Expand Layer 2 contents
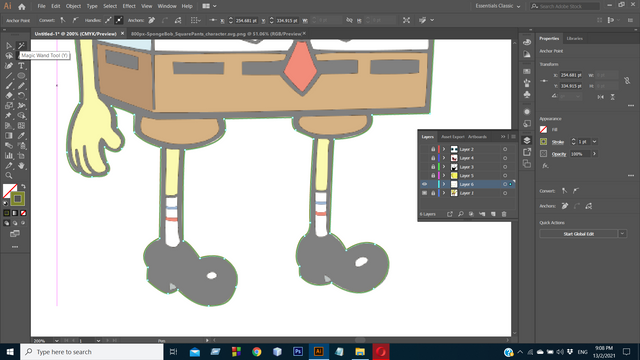This screenshot has width=640, height=360. tap(444, 149)
